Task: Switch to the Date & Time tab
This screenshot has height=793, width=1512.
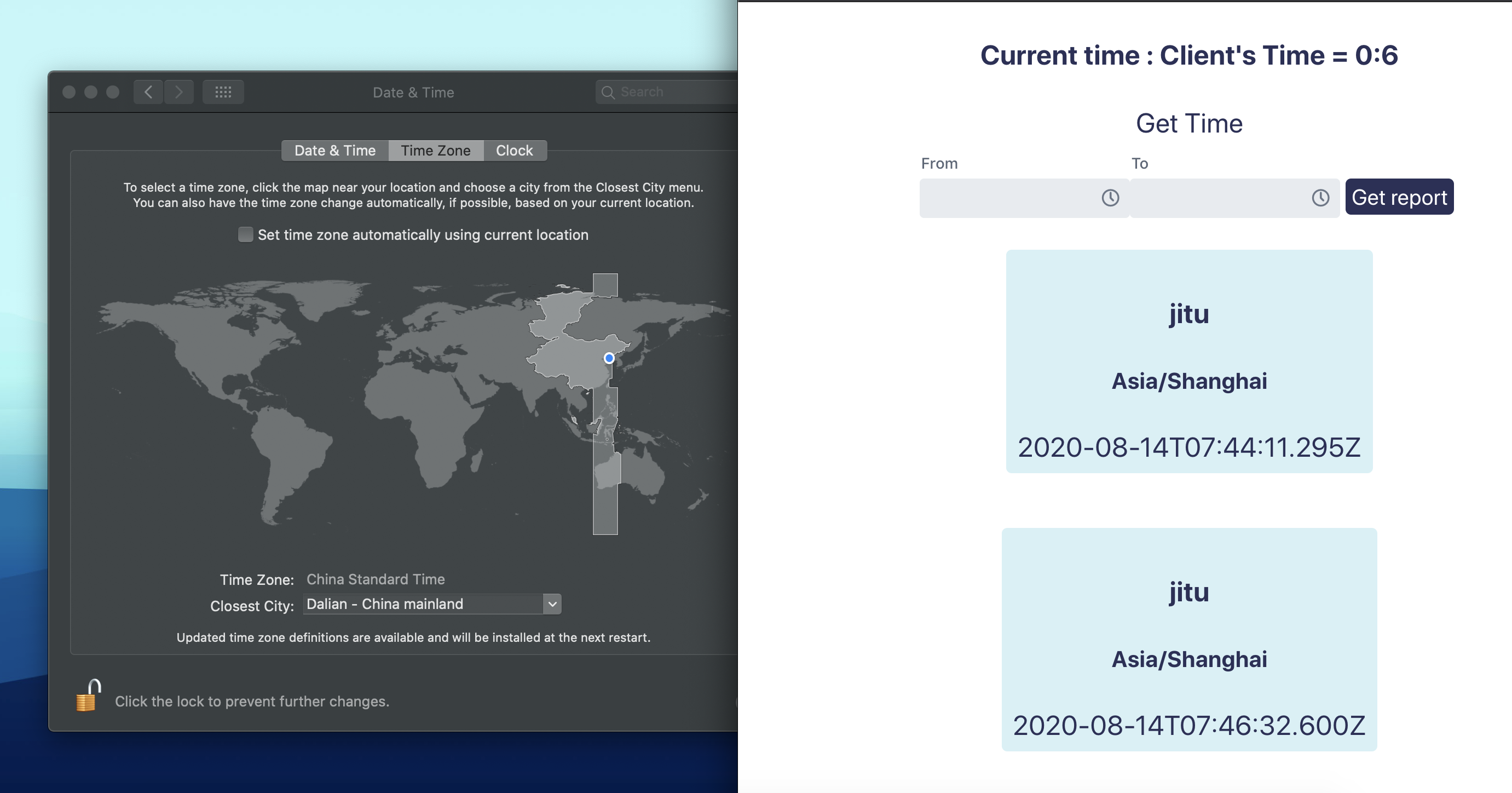Action: pos(334,151)
